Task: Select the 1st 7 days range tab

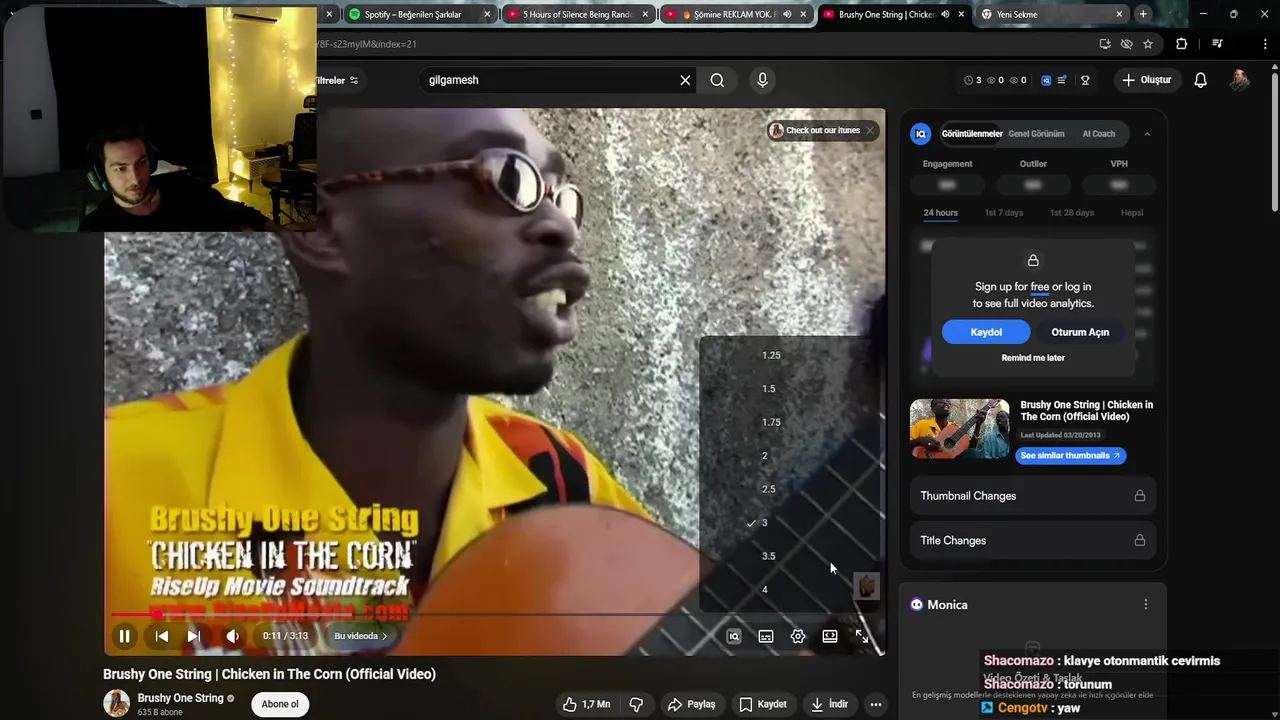Action: 1004,213
